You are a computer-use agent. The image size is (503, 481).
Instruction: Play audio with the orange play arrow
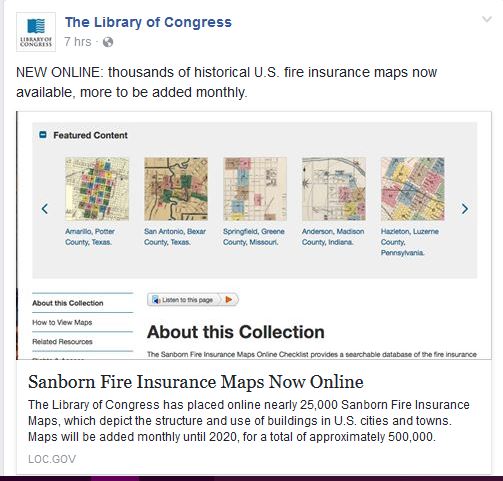[229, 300]
